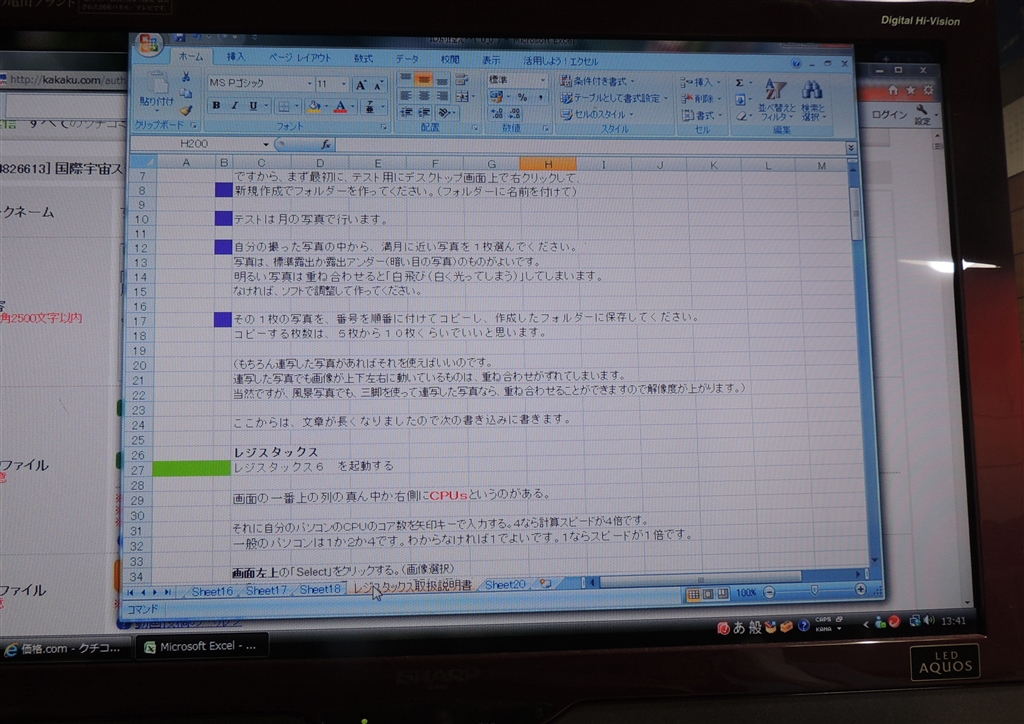The height and width of the screenshot is (724, 1024).
Task: Increase indent icon
Action: 424,112
